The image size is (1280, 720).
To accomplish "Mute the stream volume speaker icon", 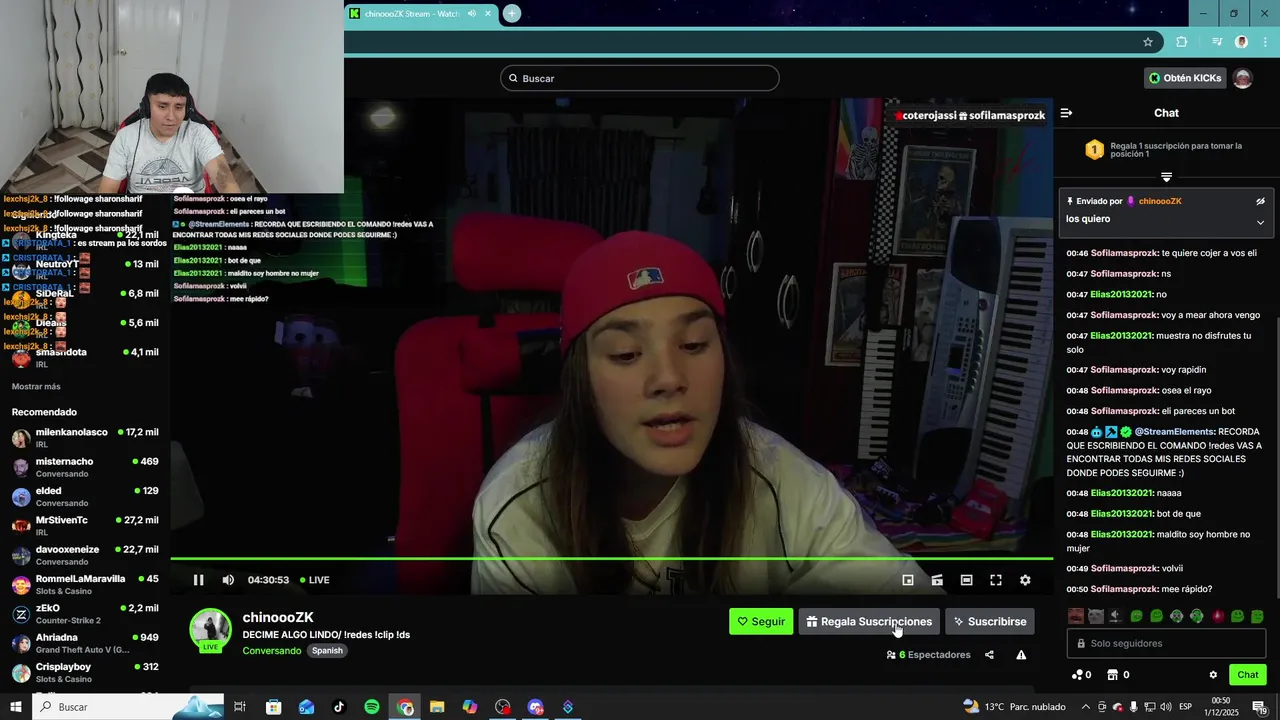I will click(x=228, y=580).
